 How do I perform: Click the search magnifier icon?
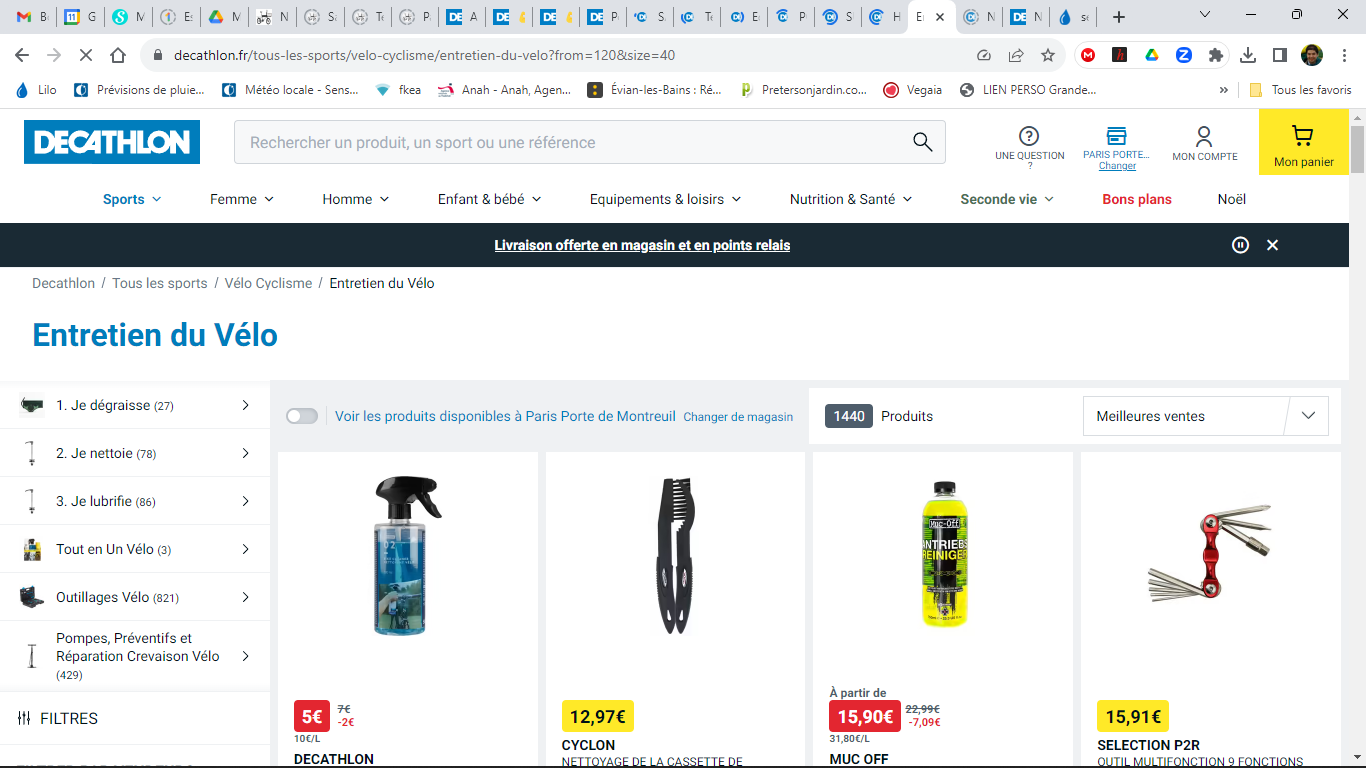point(922,142)
